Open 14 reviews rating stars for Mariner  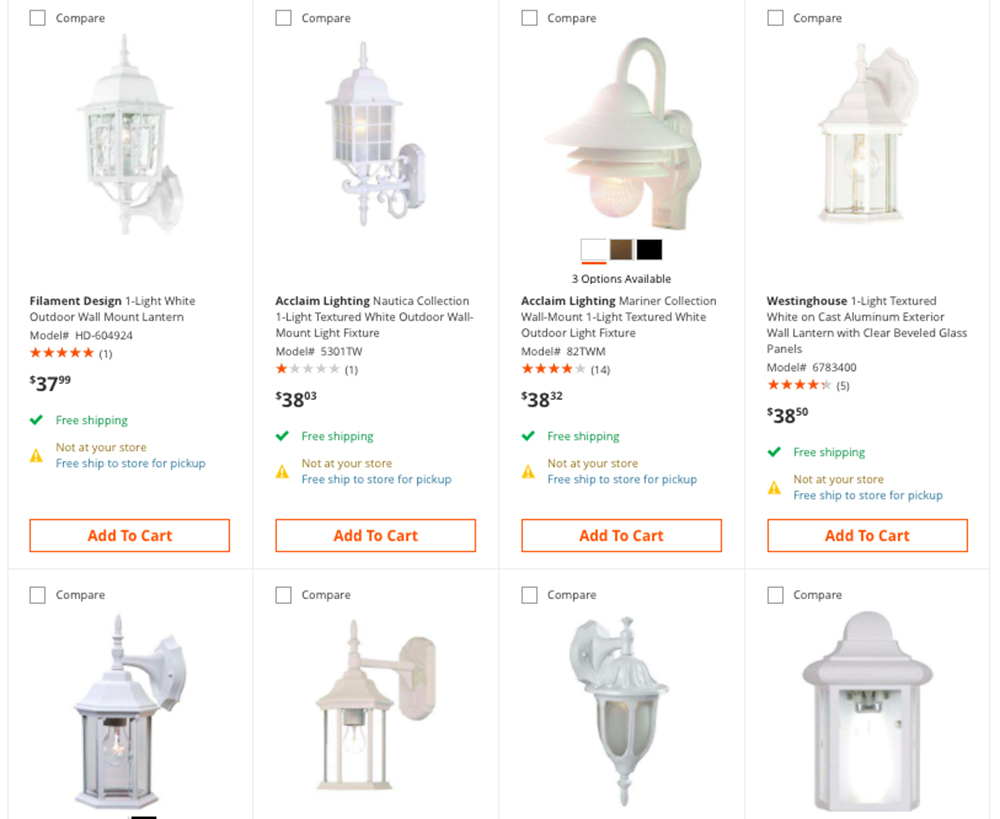pos(554,369)
